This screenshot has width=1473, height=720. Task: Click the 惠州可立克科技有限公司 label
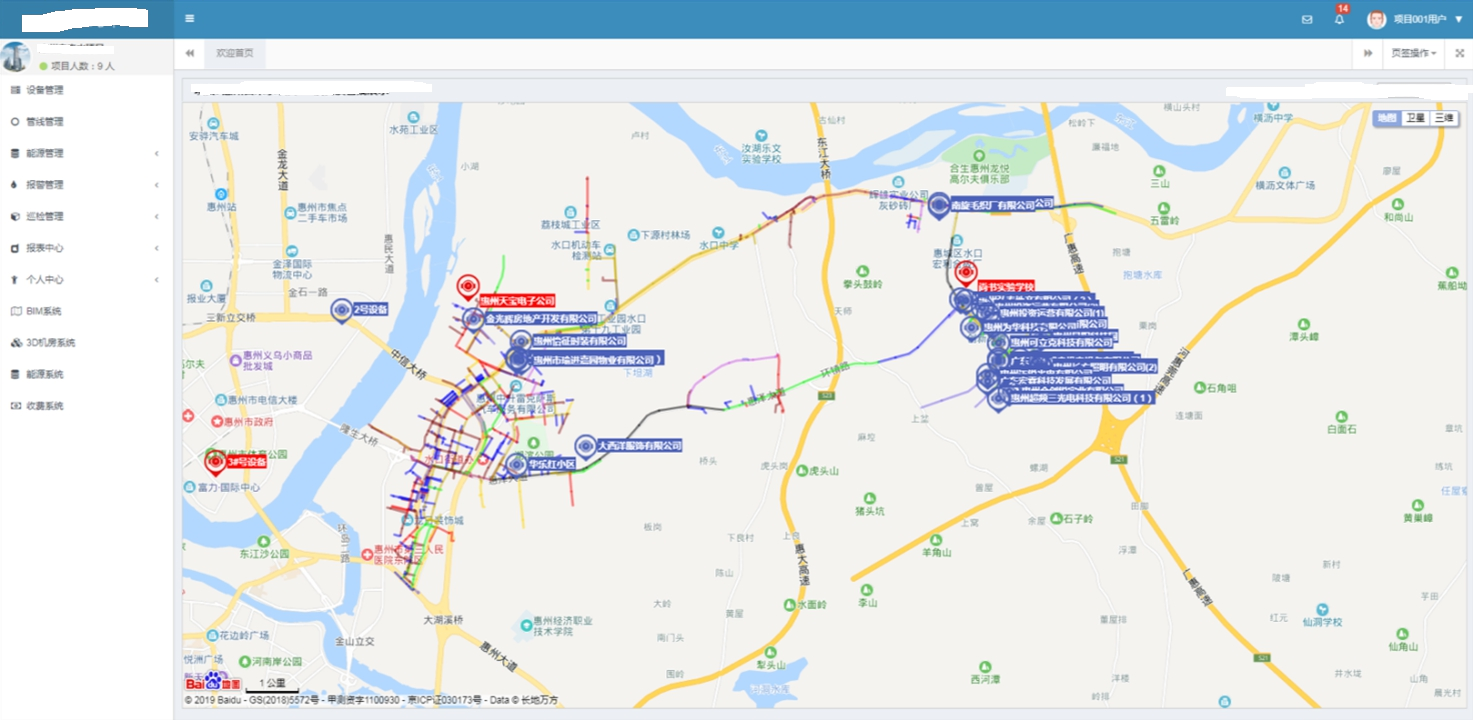point(1061,342)
